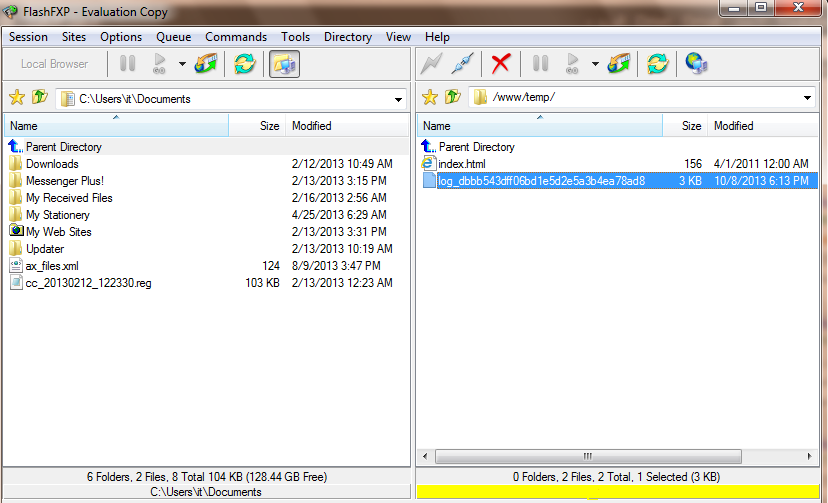This screenshot has height=503, width=828.
Task: Click the red X abort icon
Action: point(501,64)
